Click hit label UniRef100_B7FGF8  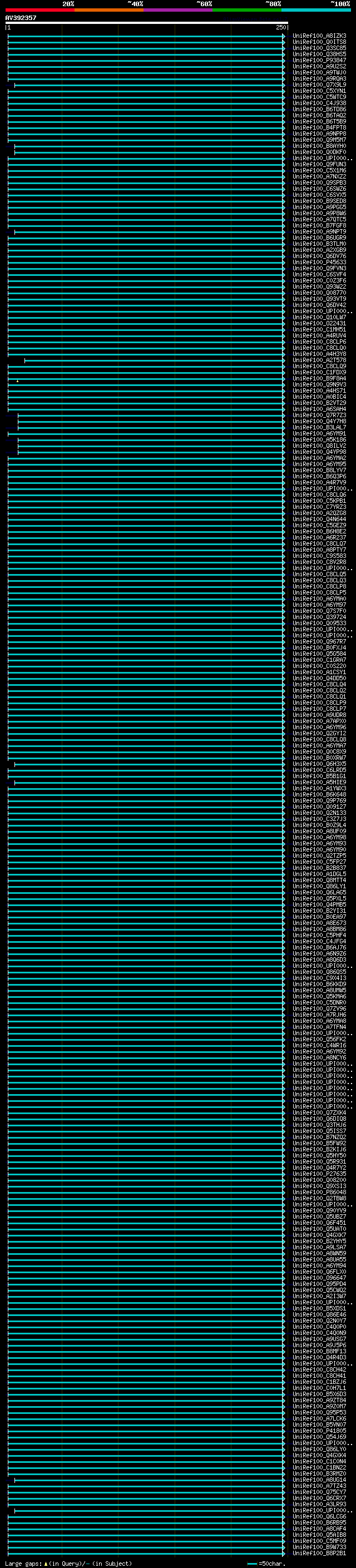pyautogui.click(x=319, y=226)
